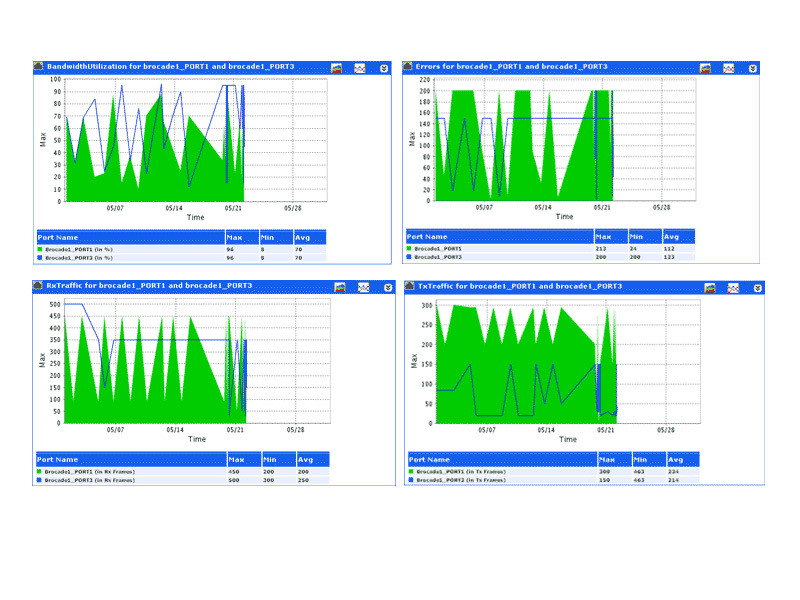Screen dimensions: 800x600
Task: Click Max value 150 in TxTraffic table
Action: [604, 480]
